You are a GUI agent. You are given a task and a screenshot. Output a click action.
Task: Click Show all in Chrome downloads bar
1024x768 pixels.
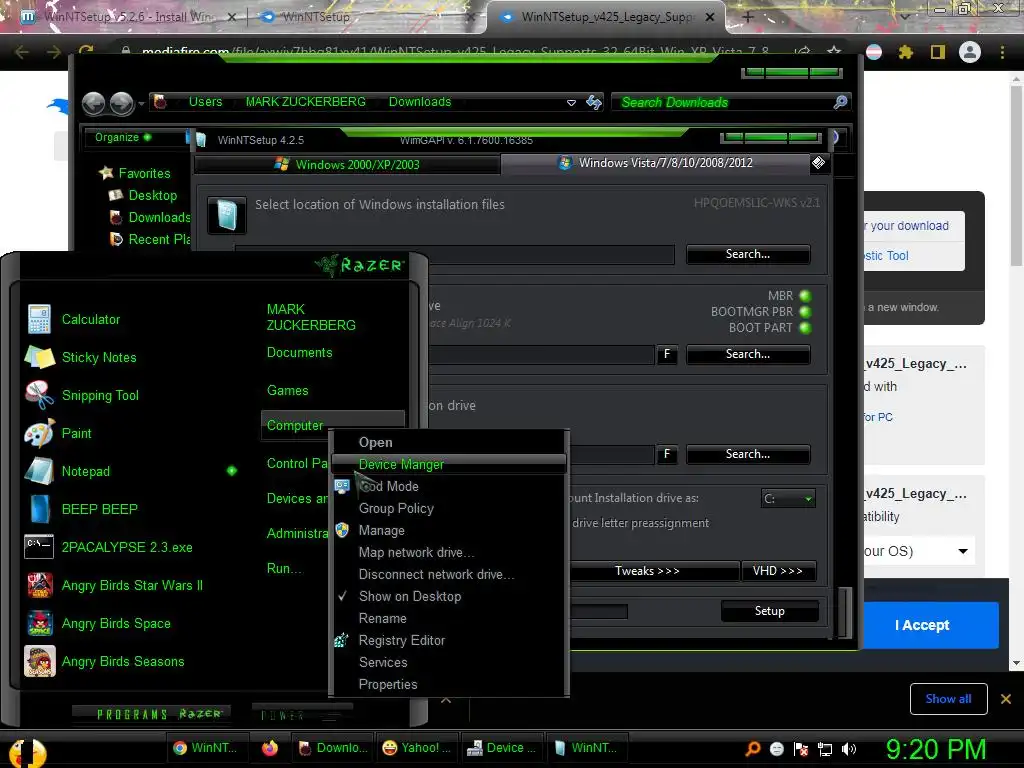pyautogui.click(x=948, y=699)
